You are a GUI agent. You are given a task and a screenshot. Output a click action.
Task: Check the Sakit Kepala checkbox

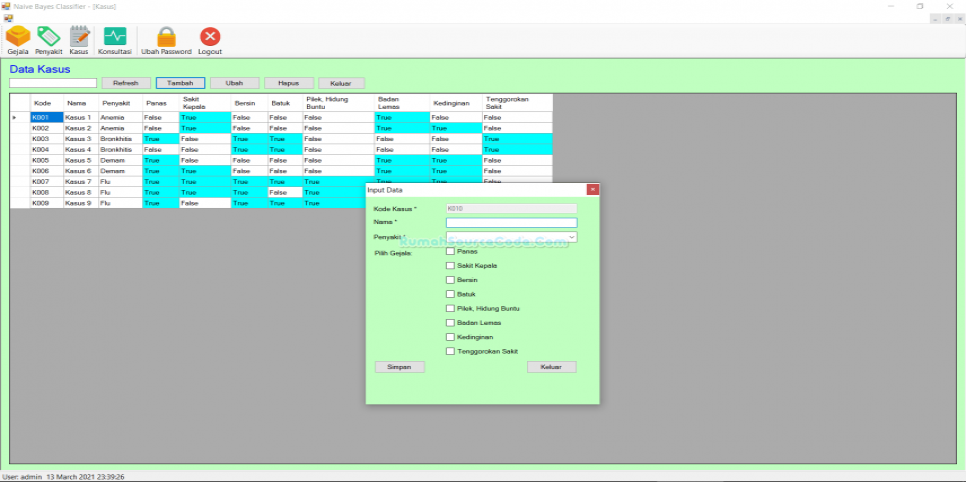point(450,265)
